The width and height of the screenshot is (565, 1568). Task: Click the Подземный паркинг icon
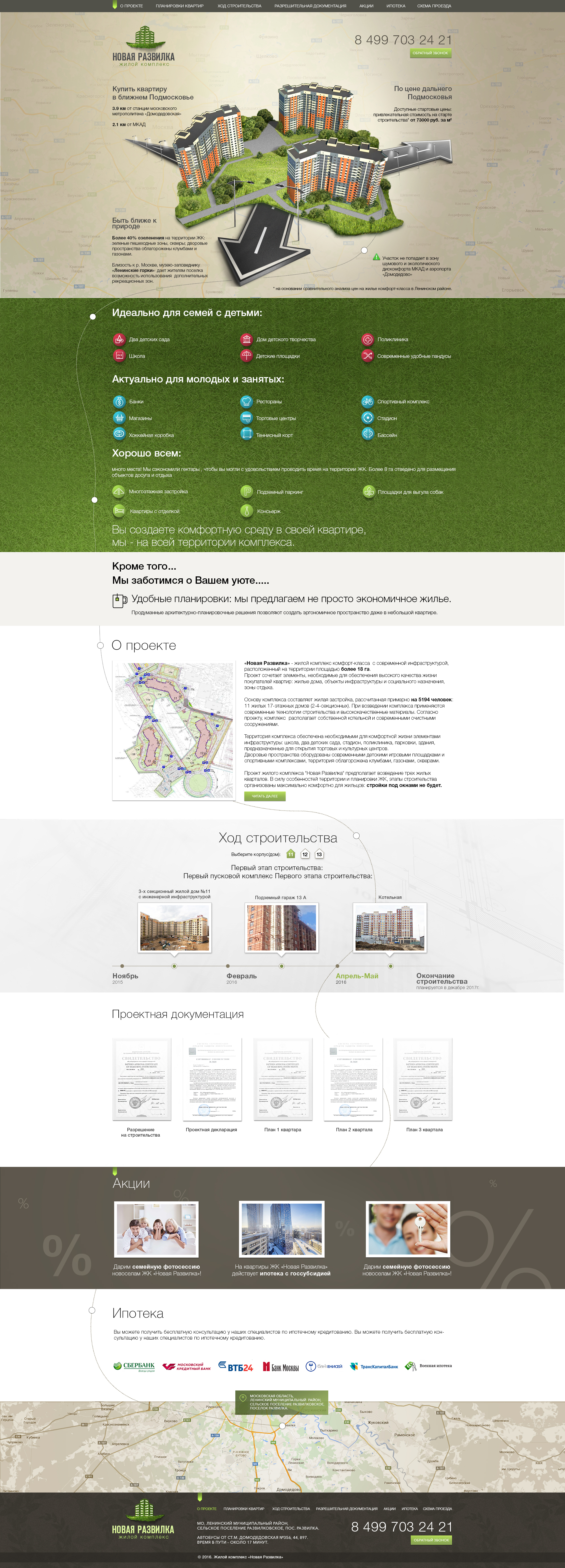coord(246,491)
